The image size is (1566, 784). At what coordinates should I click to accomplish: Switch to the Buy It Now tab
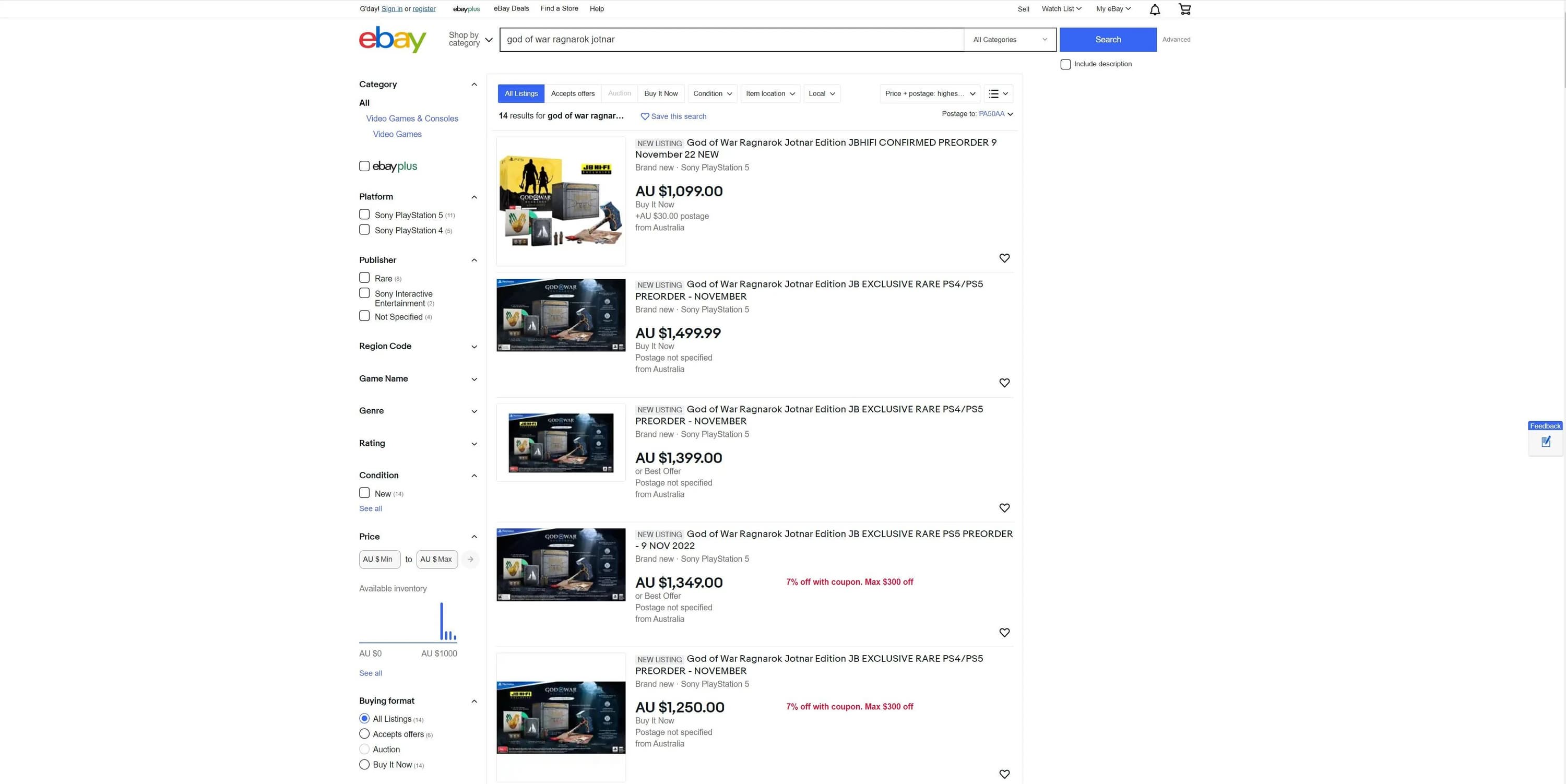[660, 93]
